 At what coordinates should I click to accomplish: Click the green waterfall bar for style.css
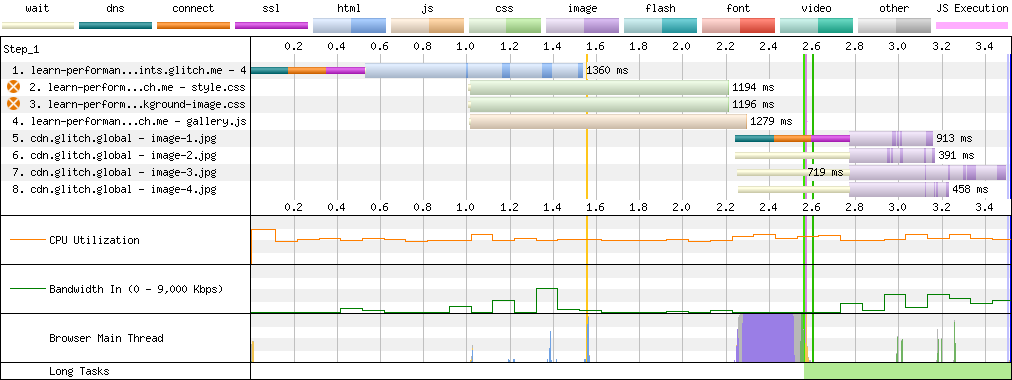click(599, 87)
